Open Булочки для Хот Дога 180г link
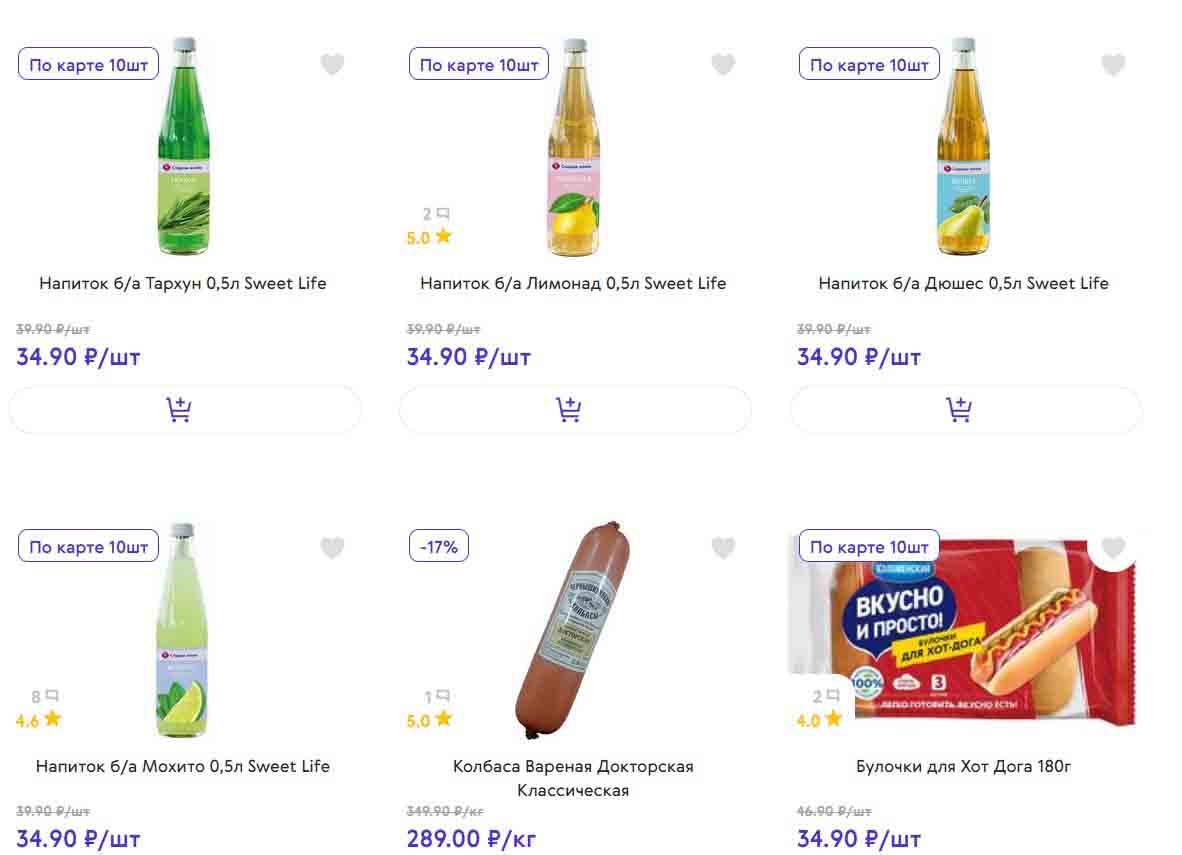The height and width of the screenshot is (855, 1182). (964, 766)
